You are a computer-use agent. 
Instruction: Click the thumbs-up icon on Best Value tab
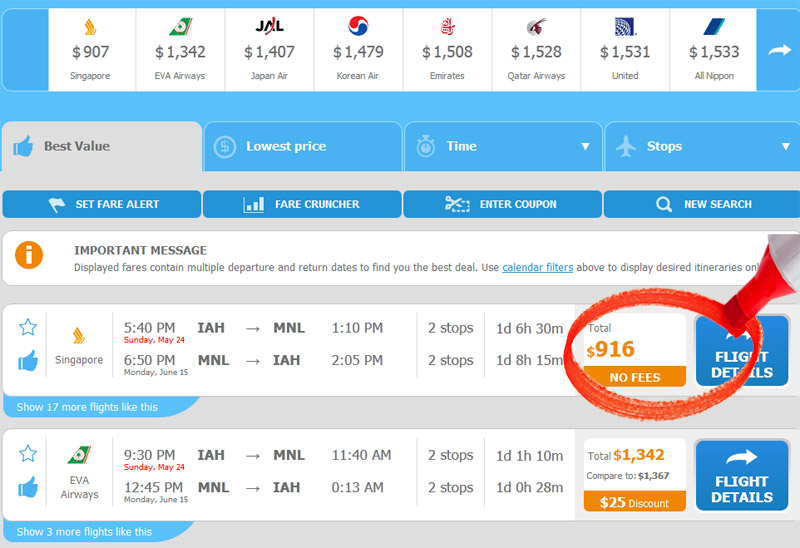pyautogui.click(x=23, y=146)
